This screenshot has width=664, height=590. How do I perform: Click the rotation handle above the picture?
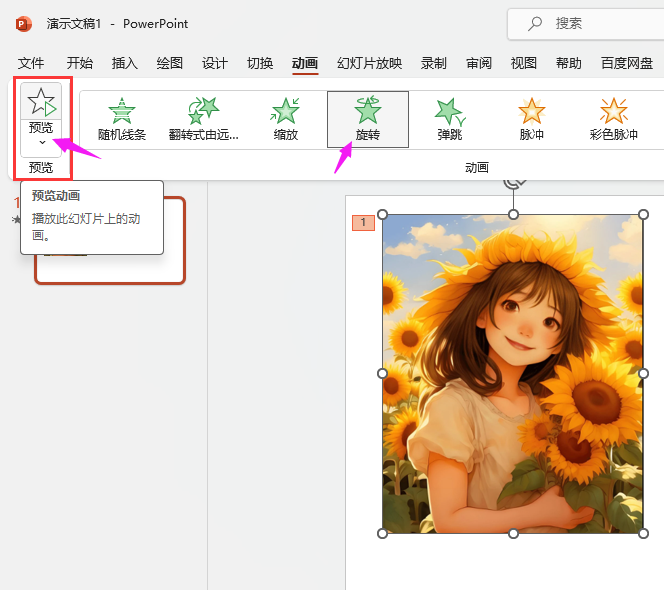tap(513, 183)
